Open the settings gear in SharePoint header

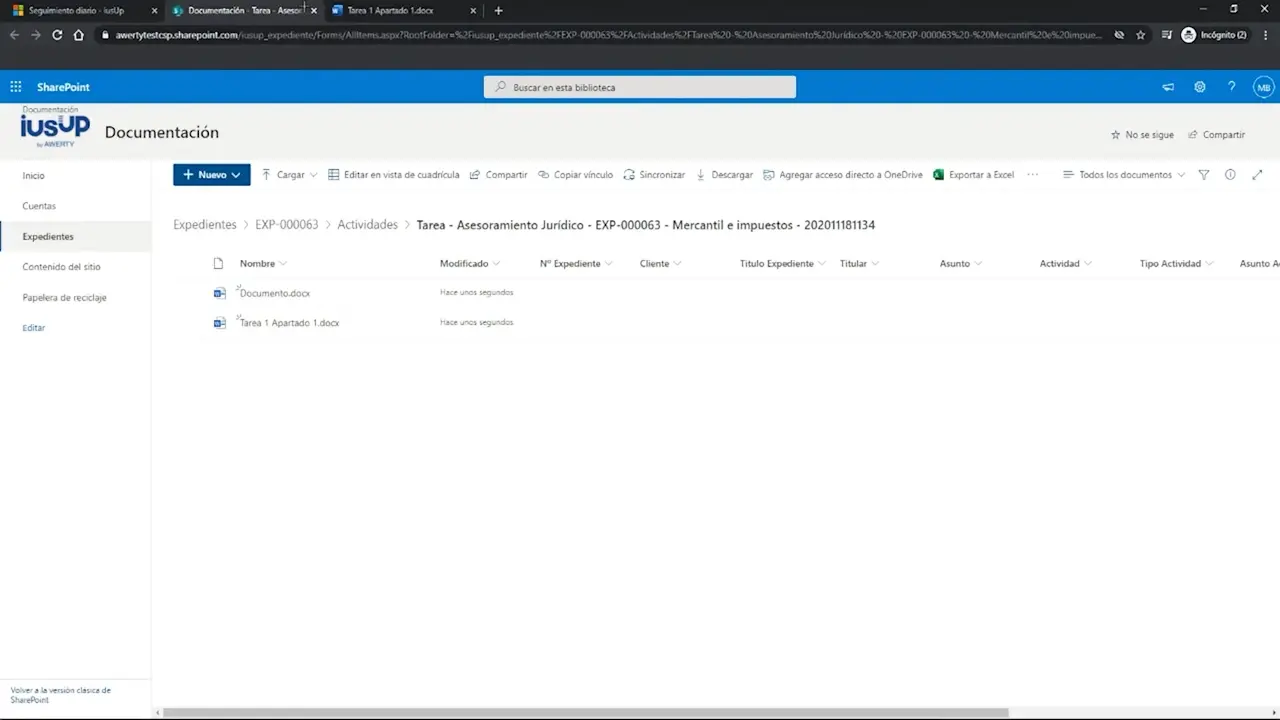coord(1199,87)
